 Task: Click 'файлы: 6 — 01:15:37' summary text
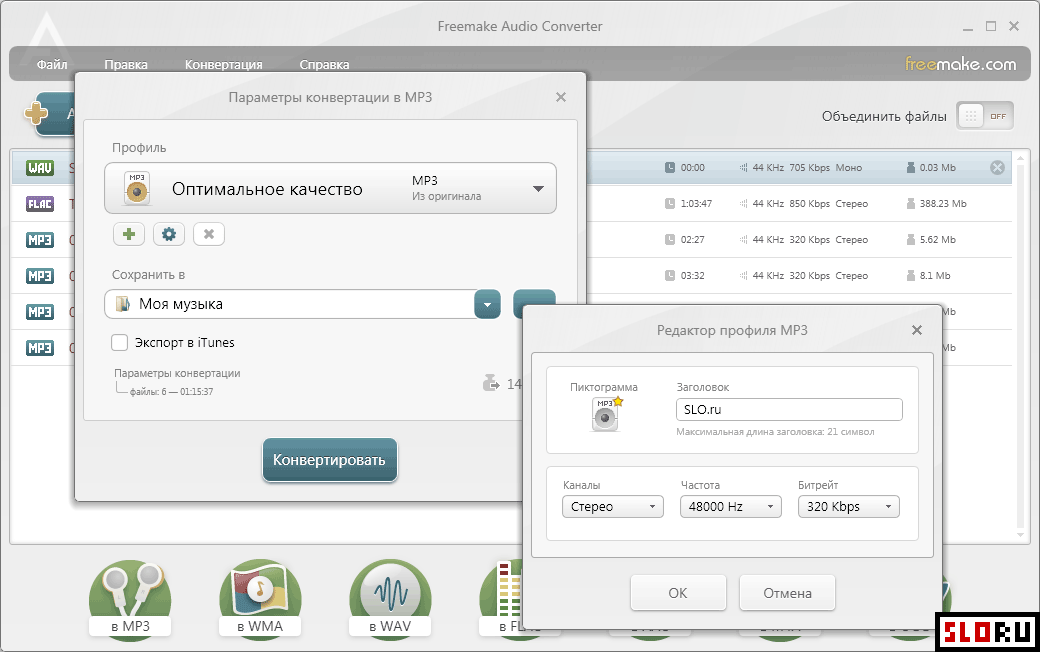pyautogui.click(x=171, y=392)
